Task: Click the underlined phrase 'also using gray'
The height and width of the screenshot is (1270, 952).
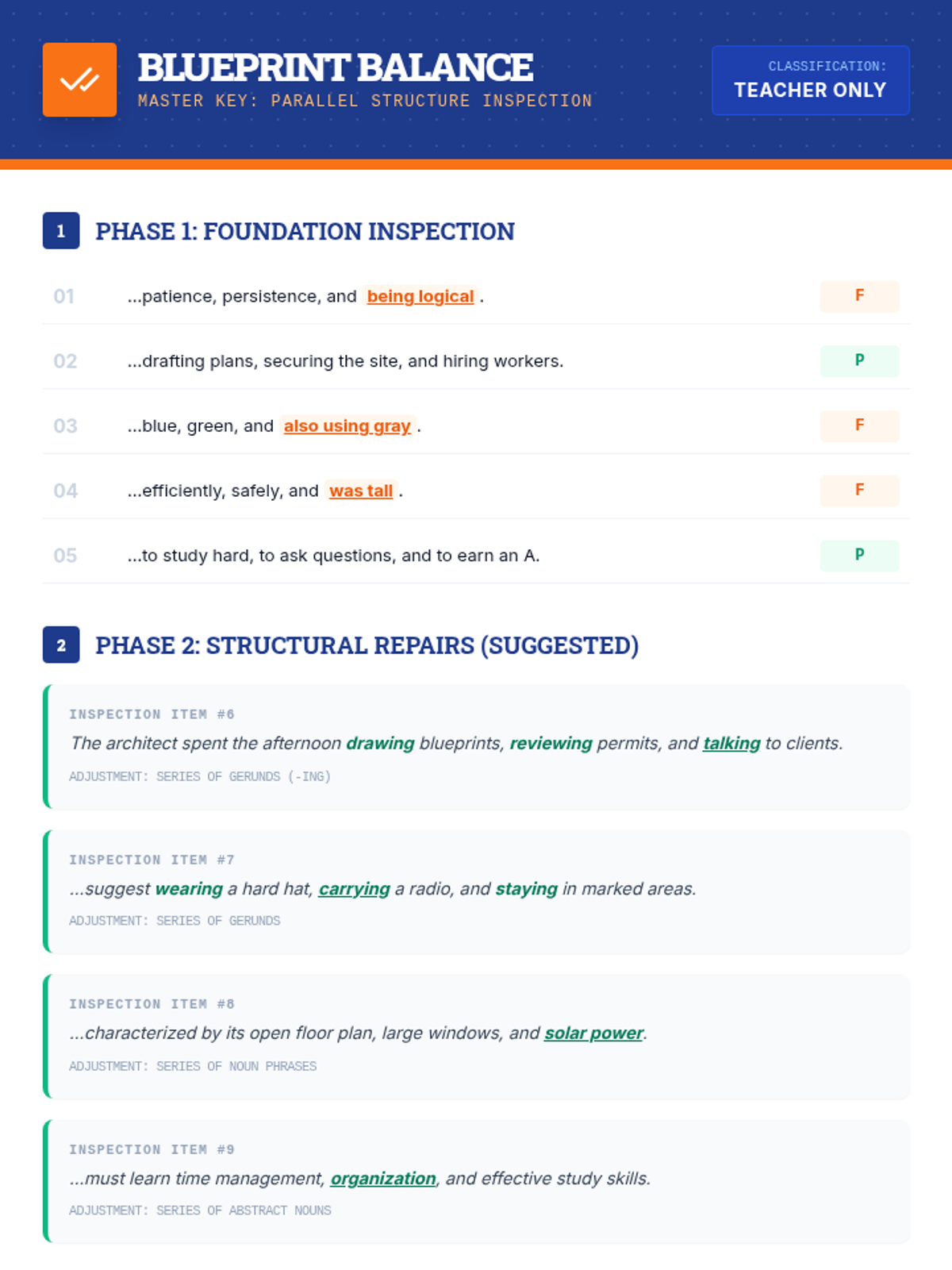Action: (x=347, y=426)
